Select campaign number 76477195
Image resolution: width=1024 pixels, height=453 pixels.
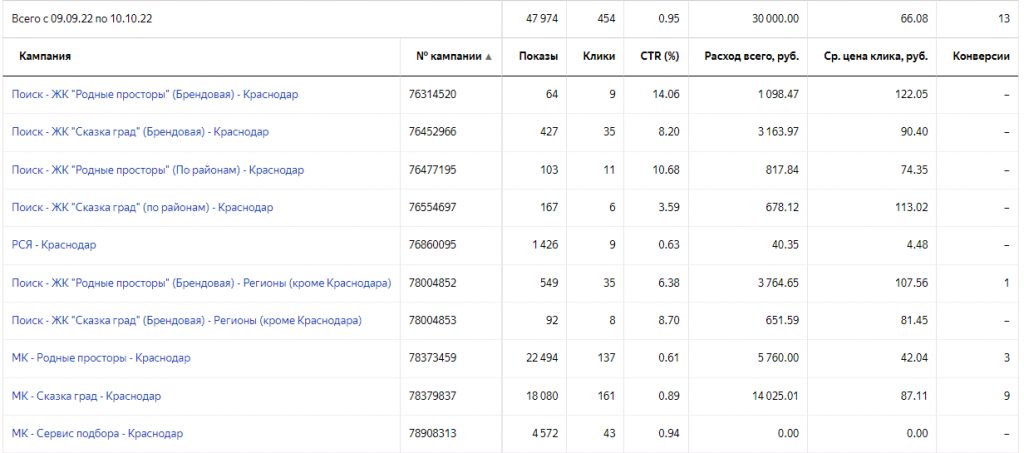pyautogui.click(x=433, y=170)
